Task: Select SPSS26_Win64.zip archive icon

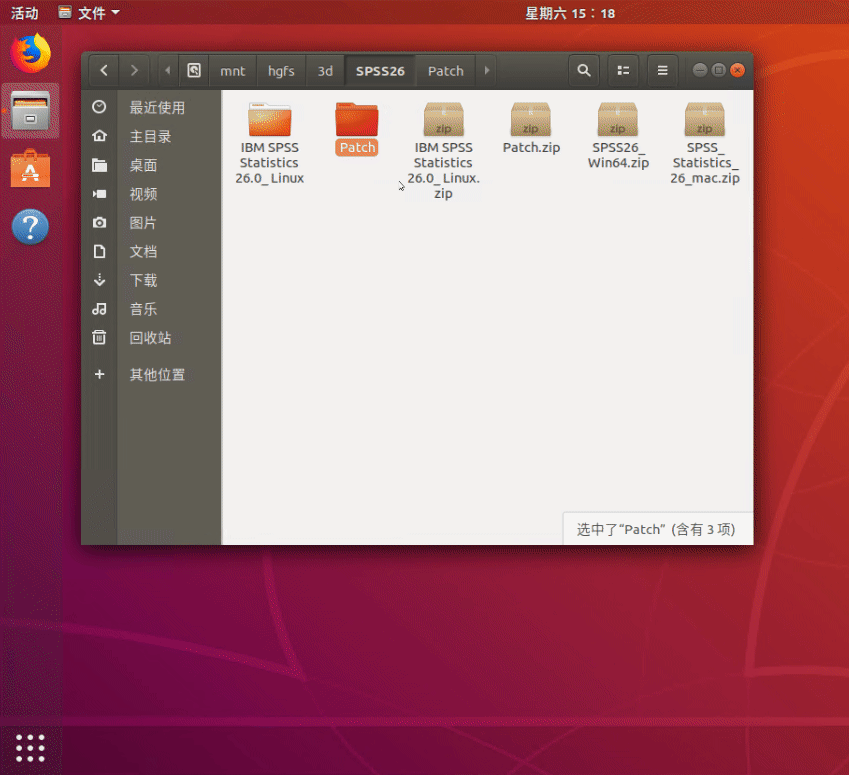Action: pos(618,119)
